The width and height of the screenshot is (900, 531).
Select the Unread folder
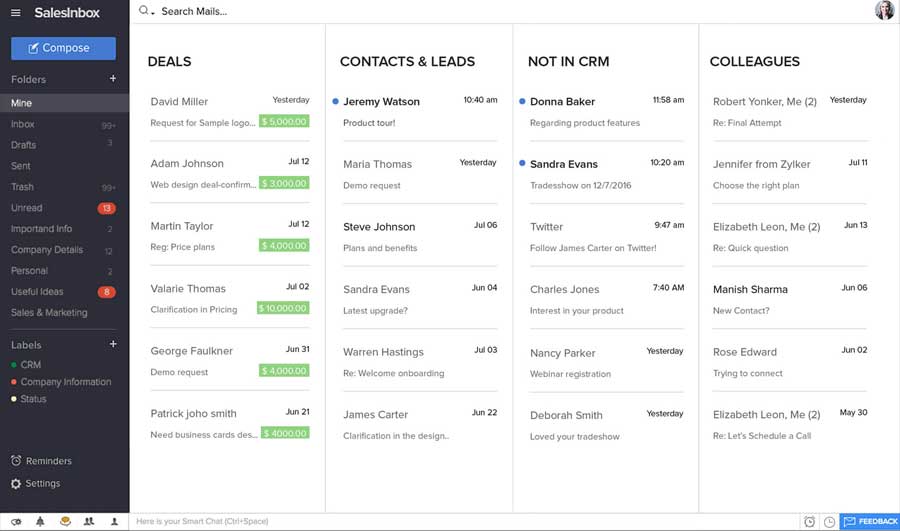(27, 208)
